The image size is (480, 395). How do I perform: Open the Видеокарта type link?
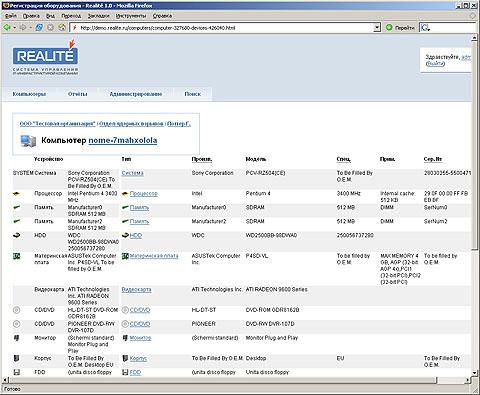point(136,290)
